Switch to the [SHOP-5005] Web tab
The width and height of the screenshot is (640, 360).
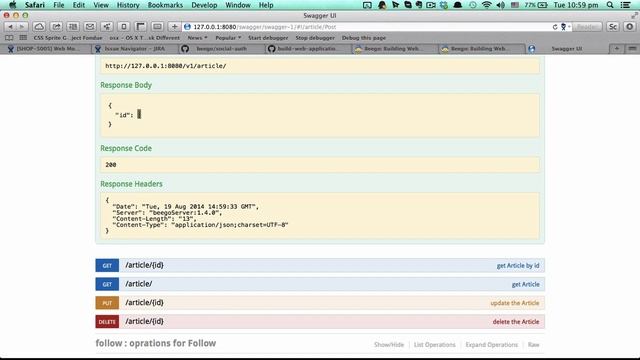[x=46, y=49]
